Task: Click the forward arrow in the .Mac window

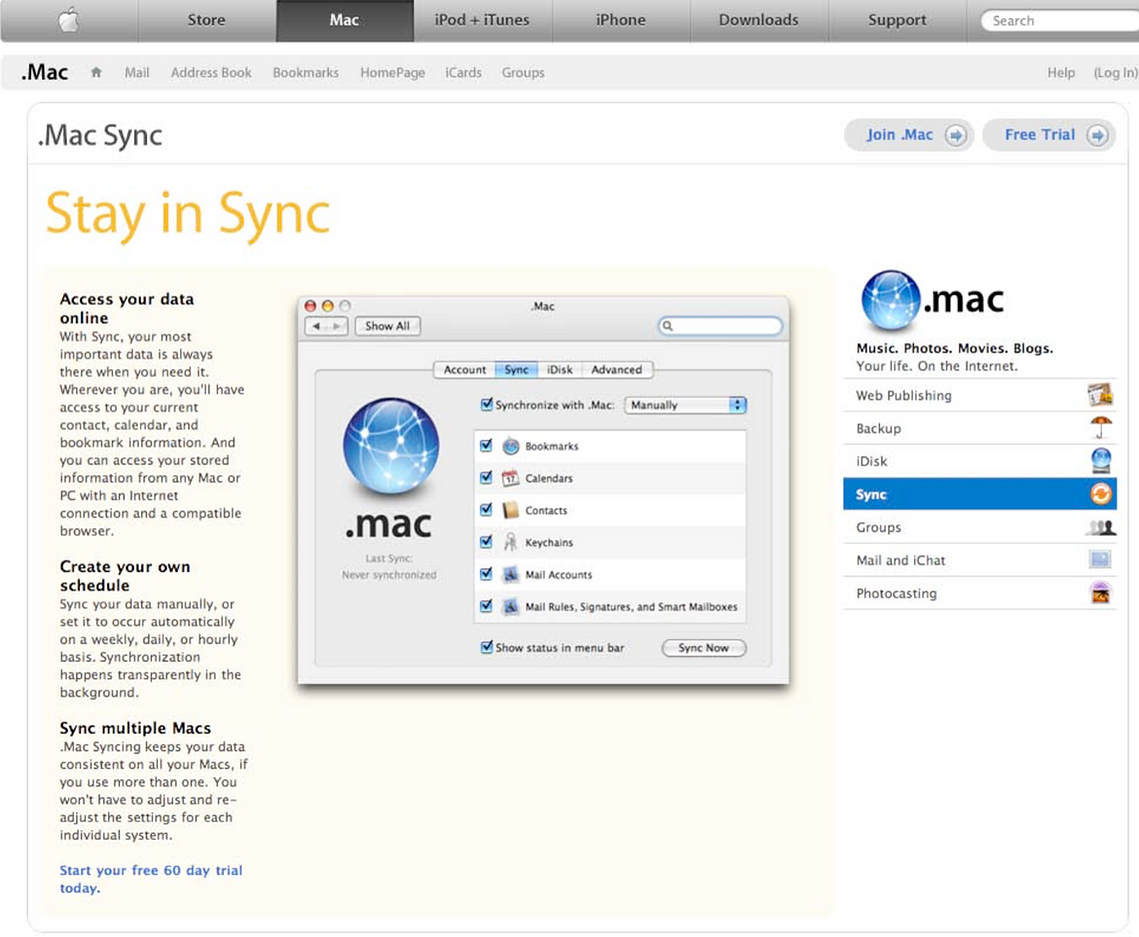Action: pyautogui.click(x=337, y=326)
